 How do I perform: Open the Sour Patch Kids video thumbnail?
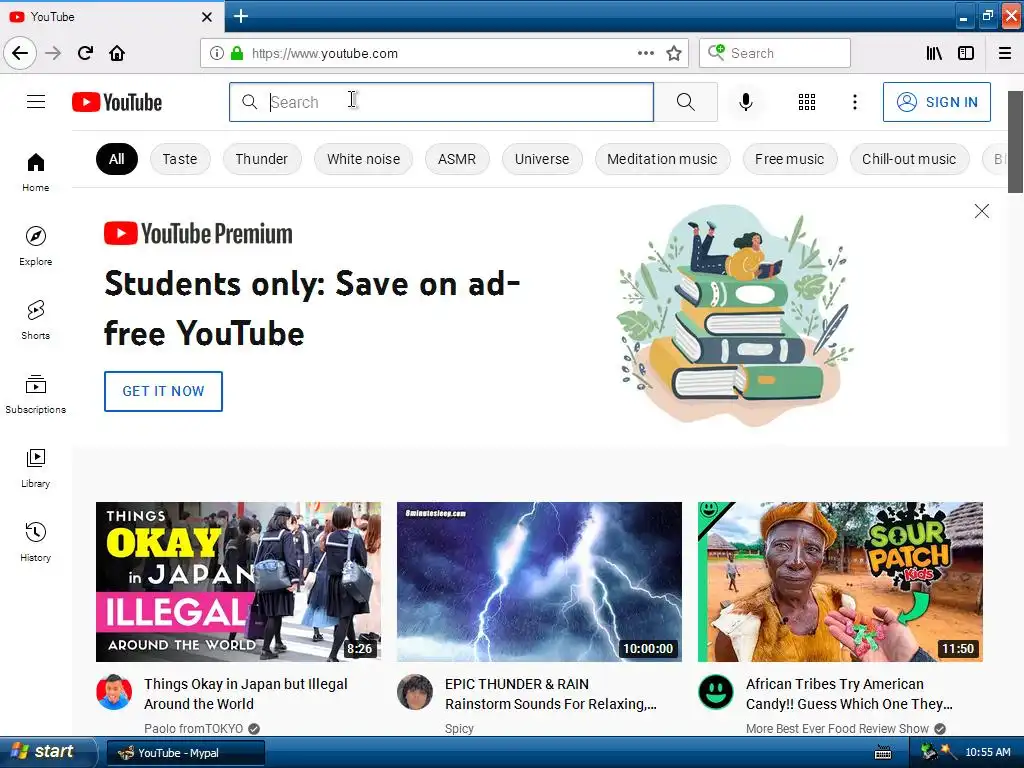click(840, 582)
